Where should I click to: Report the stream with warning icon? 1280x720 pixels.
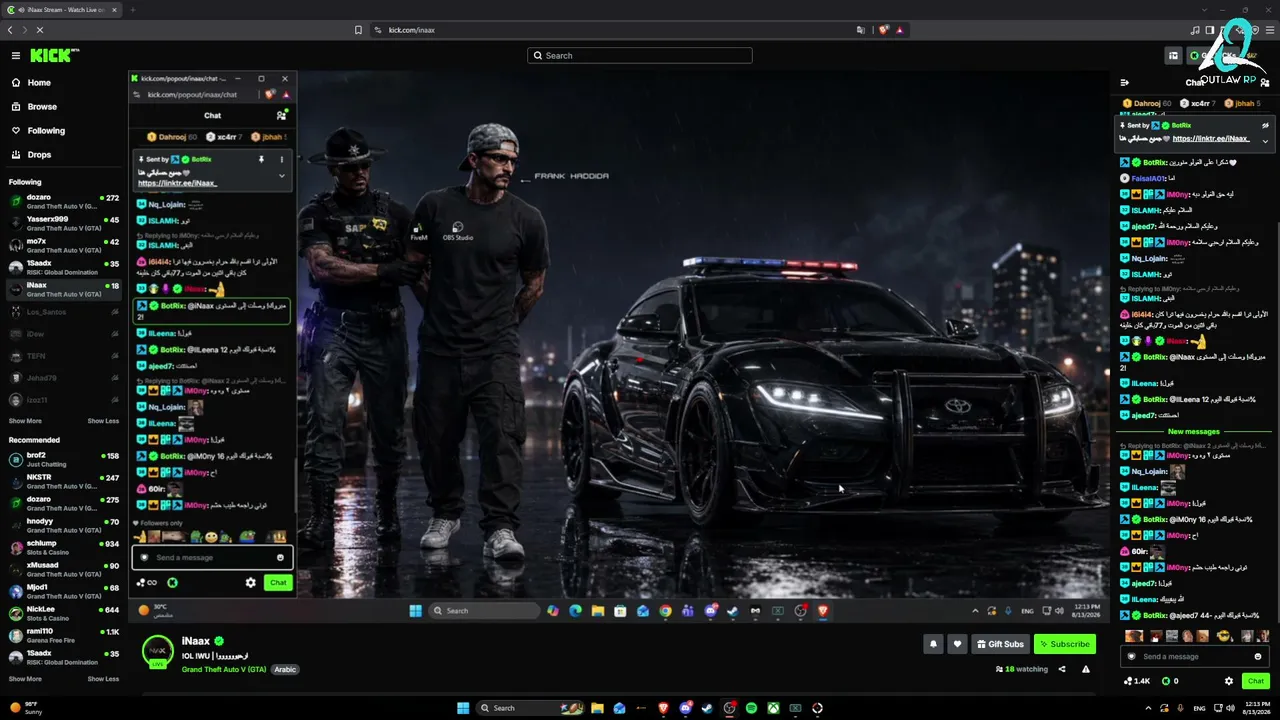[1086, 670]
